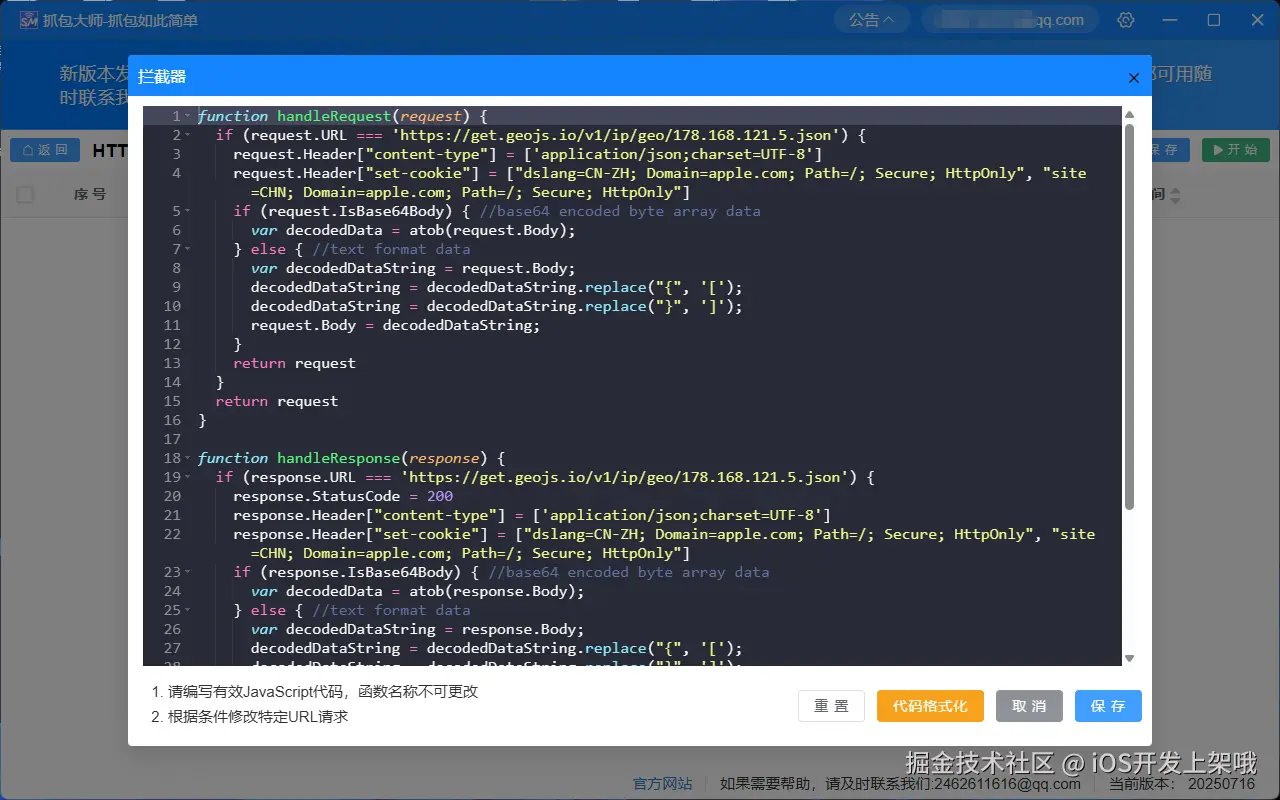Image resolution: width=1280 pixels, height=800 pixels.
Task: Click 'var decodedDataString = request.Body;' line
Action: tap(413, 268)
